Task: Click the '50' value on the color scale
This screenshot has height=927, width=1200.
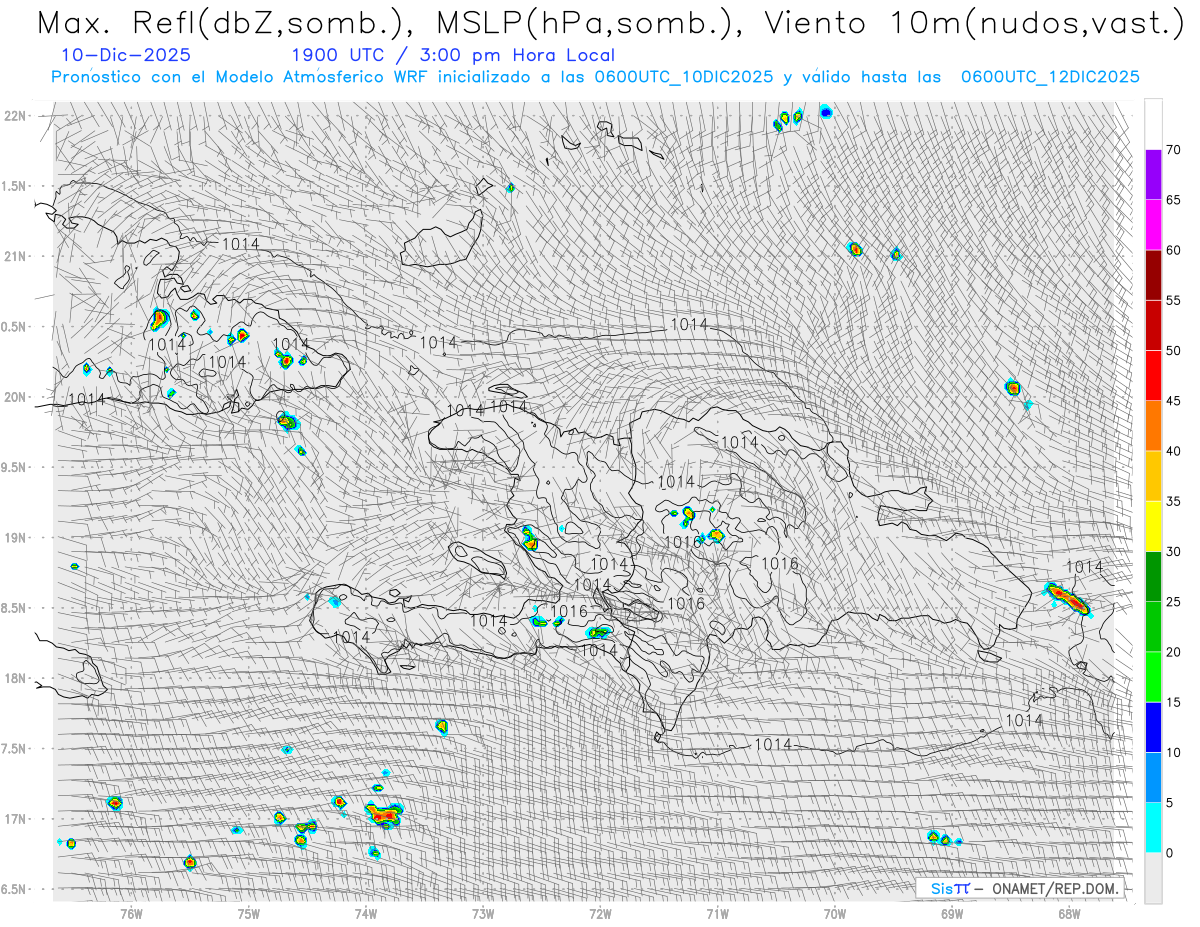Action: 1174,351
